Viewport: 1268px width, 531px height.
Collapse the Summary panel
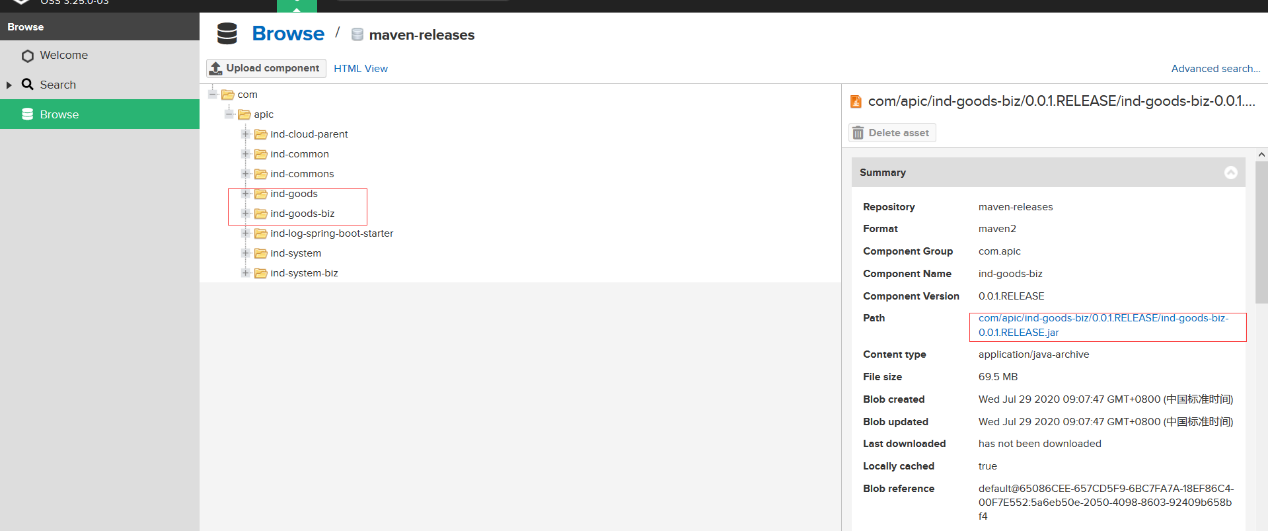click(x=1231, y=173)
